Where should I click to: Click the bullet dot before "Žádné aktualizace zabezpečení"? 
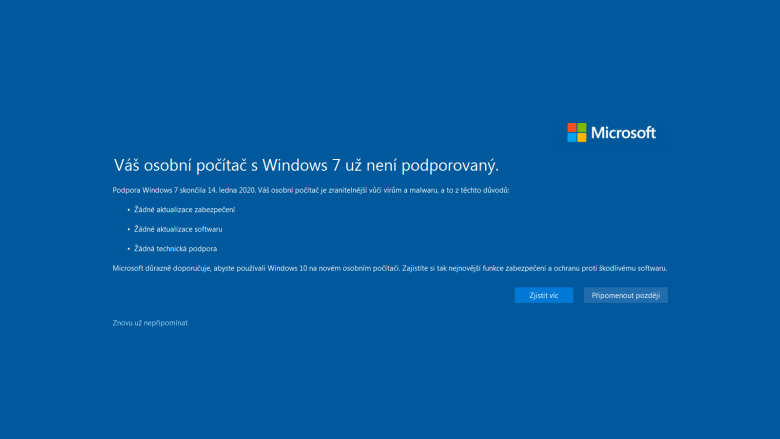tap(129, 210)
